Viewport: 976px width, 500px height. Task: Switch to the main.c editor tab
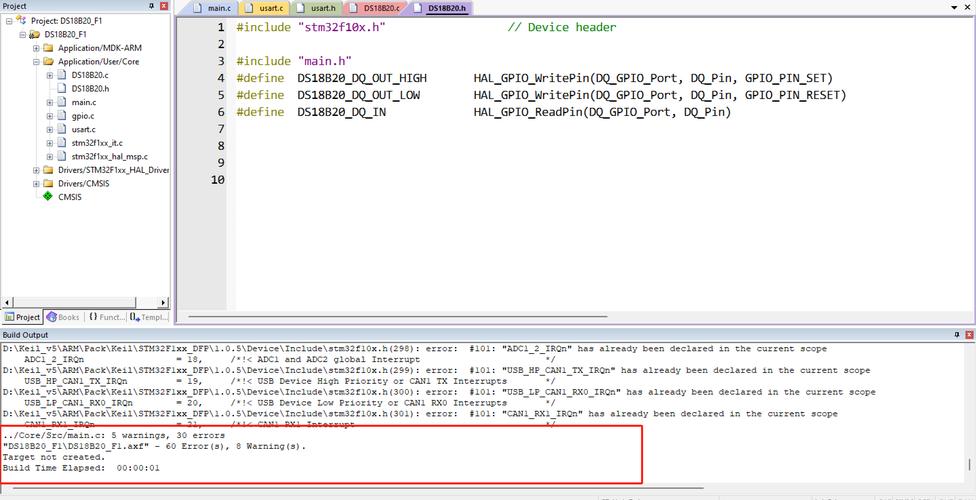(213, 8)
